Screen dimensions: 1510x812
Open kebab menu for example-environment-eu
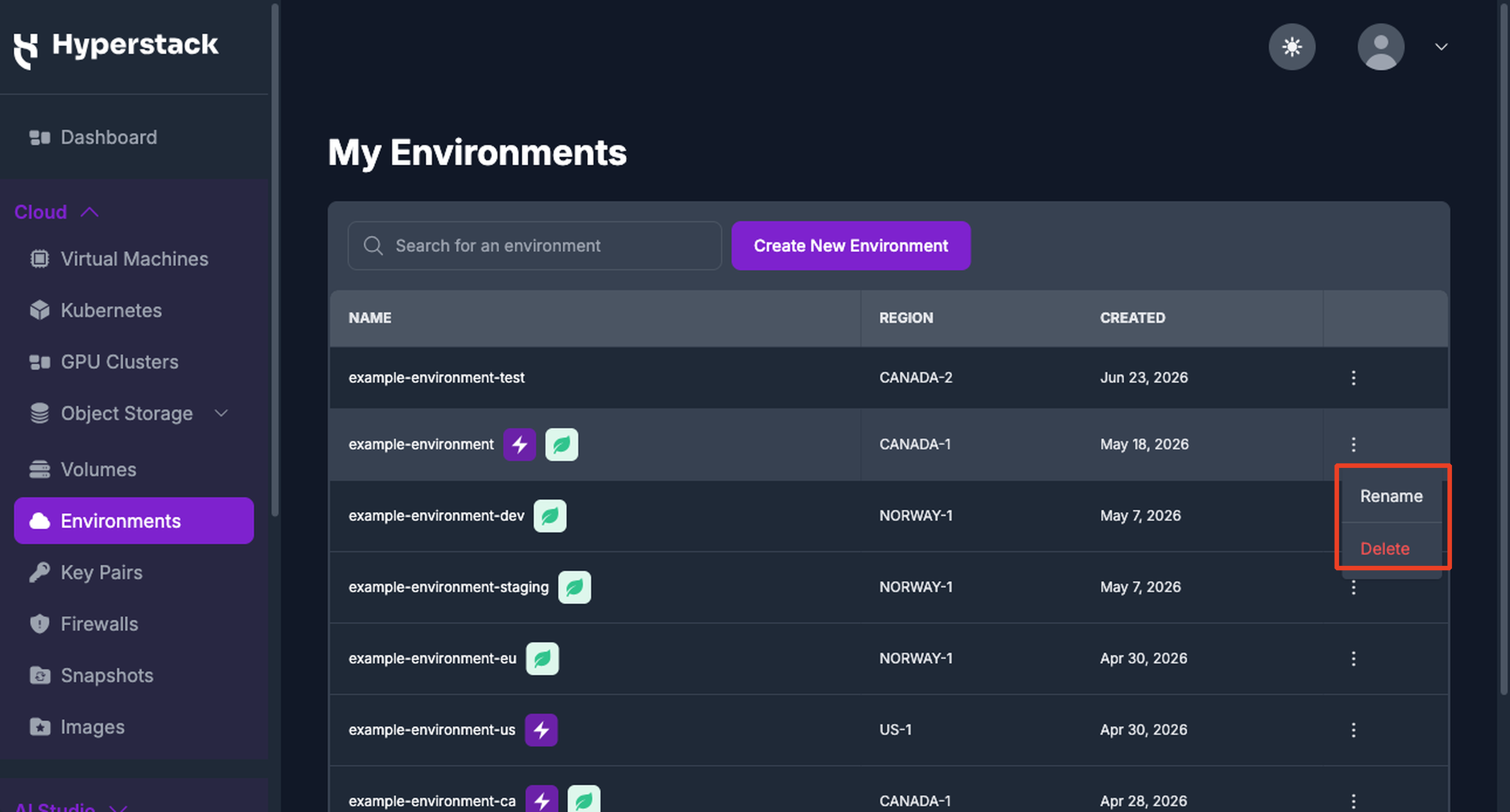tap(1353, 658)
